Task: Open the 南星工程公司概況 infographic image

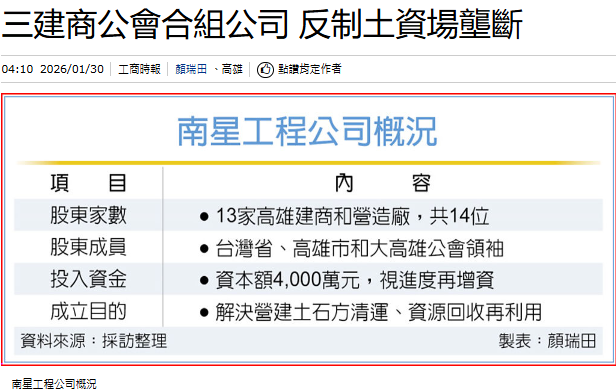Action: [x=308, y=229]
